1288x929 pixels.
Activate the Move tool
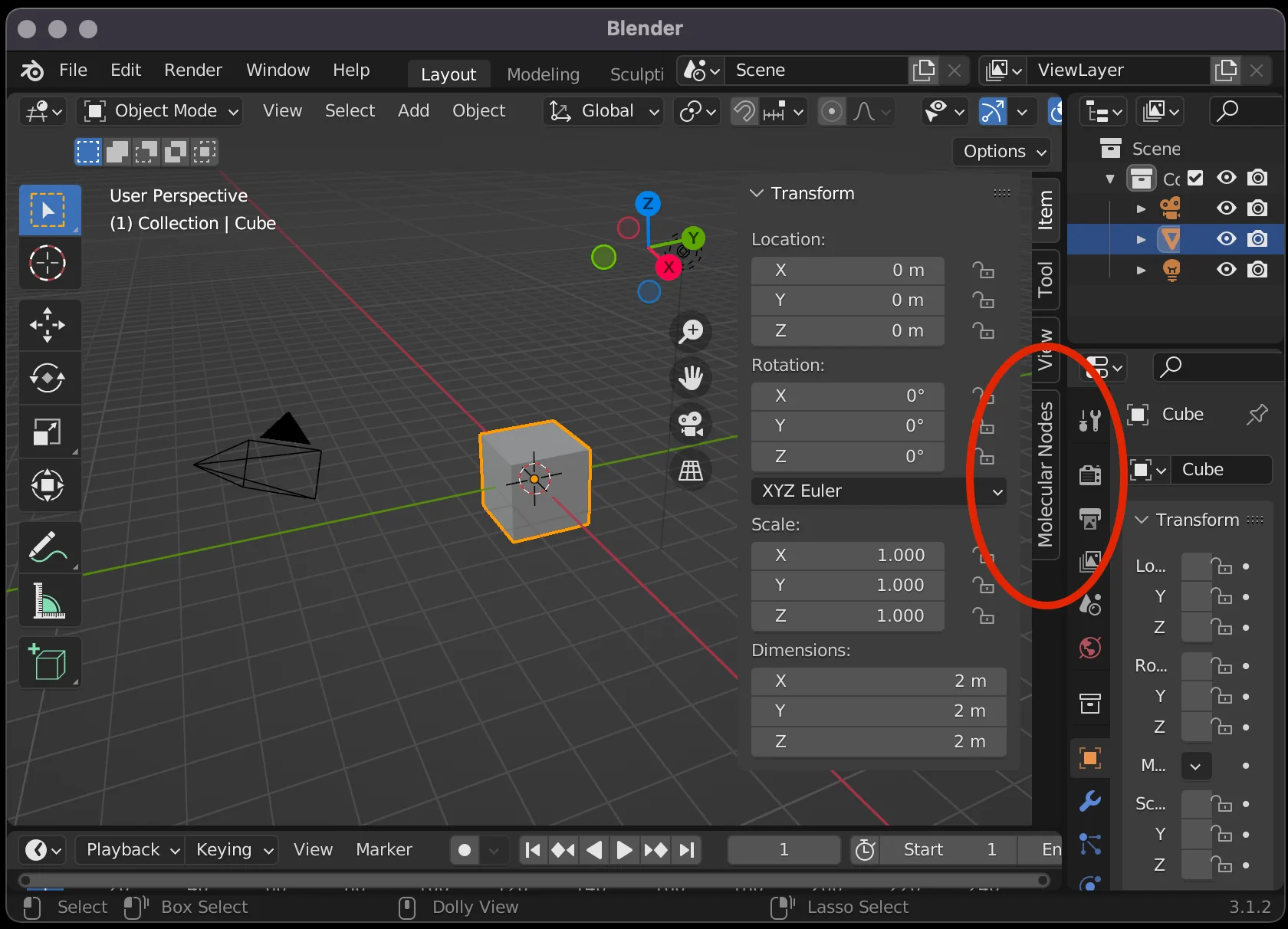click(x=49, y=325)
